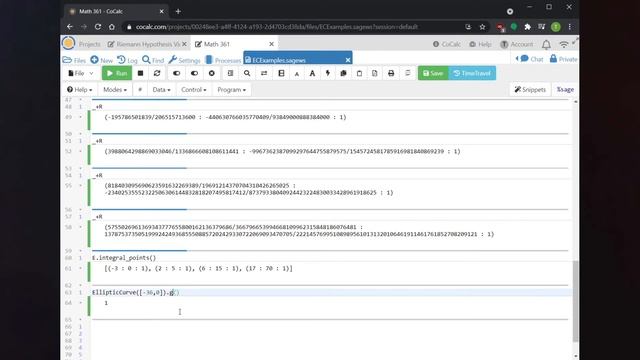The width and height of the screenshot is (640, 360).
Task: Print the worksheet using printer icon
Action: tap(391, 73)
